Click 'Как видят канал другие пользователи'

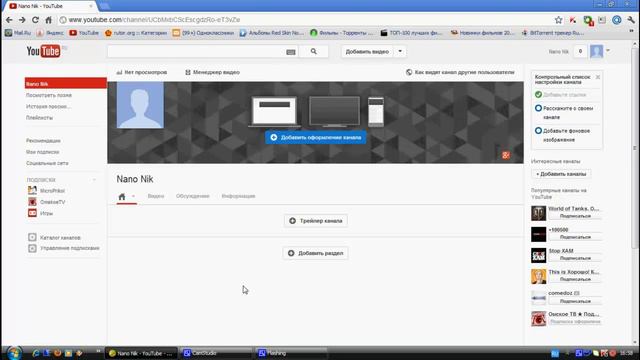click(460, 72)
